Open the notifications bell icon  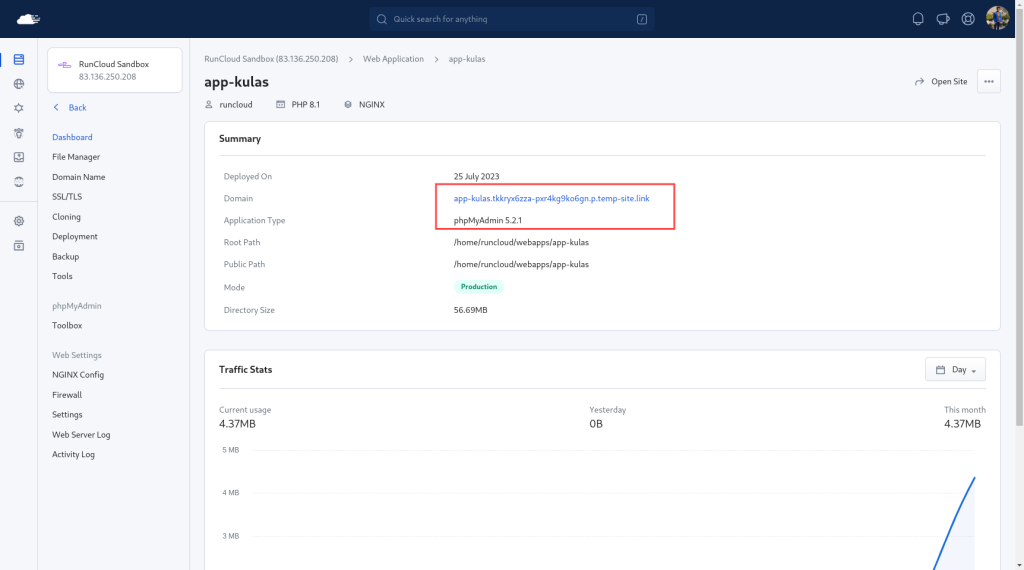[918, 19]
